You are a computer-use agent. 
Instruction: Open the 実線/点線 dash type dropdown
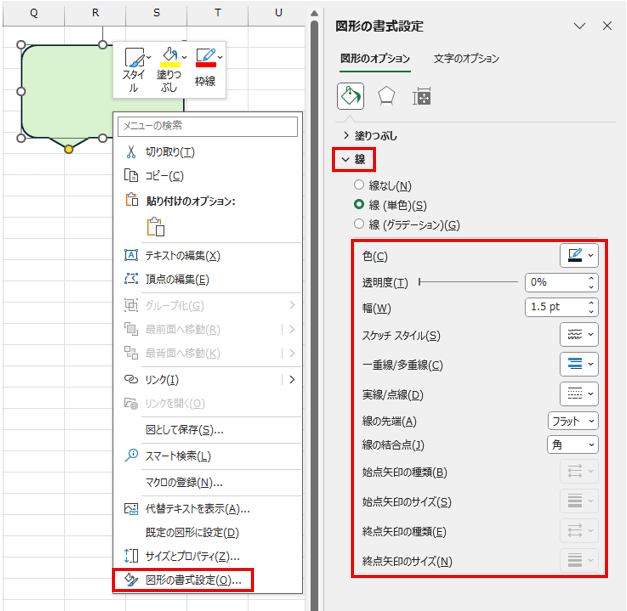579,394
